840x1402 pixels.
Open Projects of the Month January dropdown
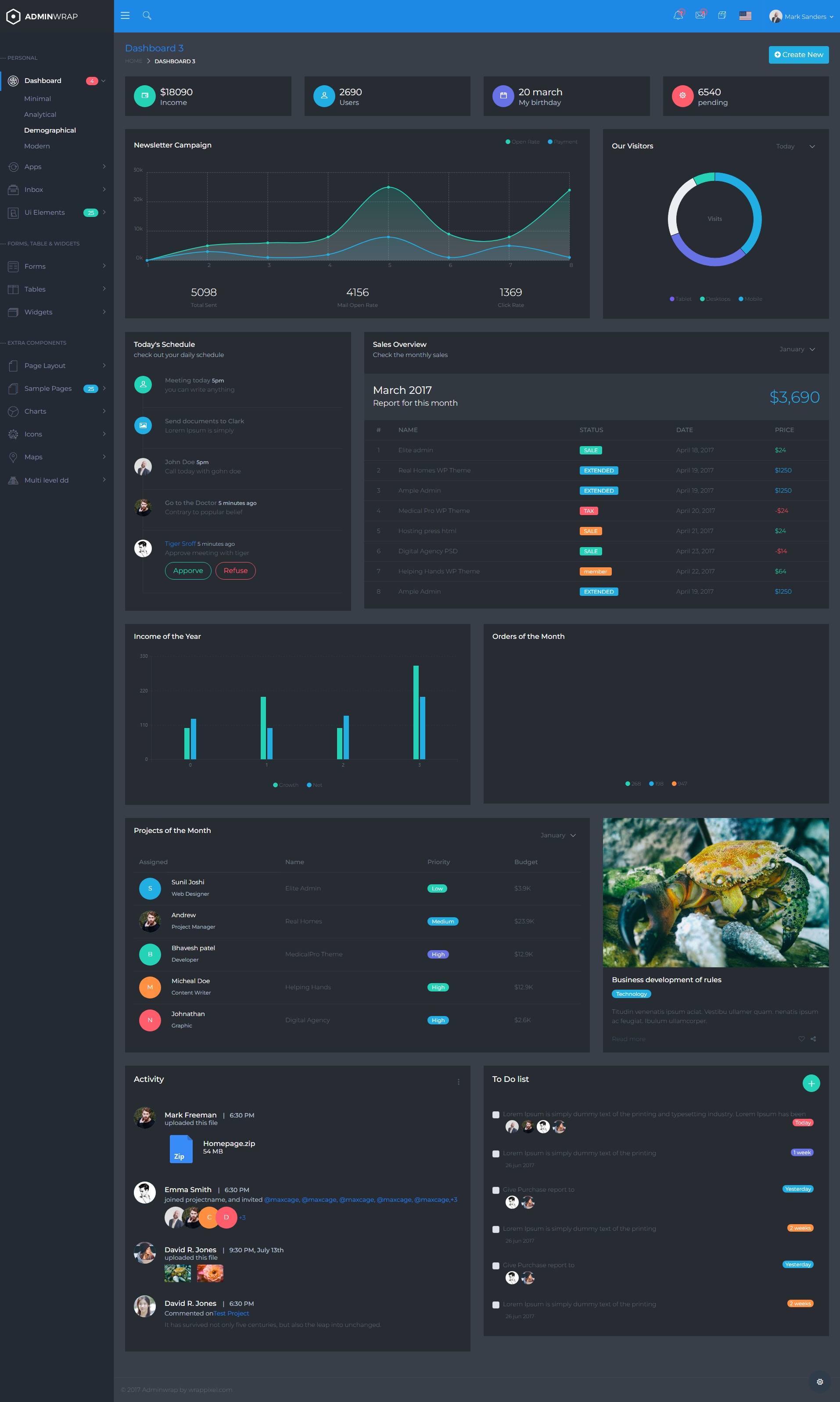pyautogui.click(x=558, y=835)
